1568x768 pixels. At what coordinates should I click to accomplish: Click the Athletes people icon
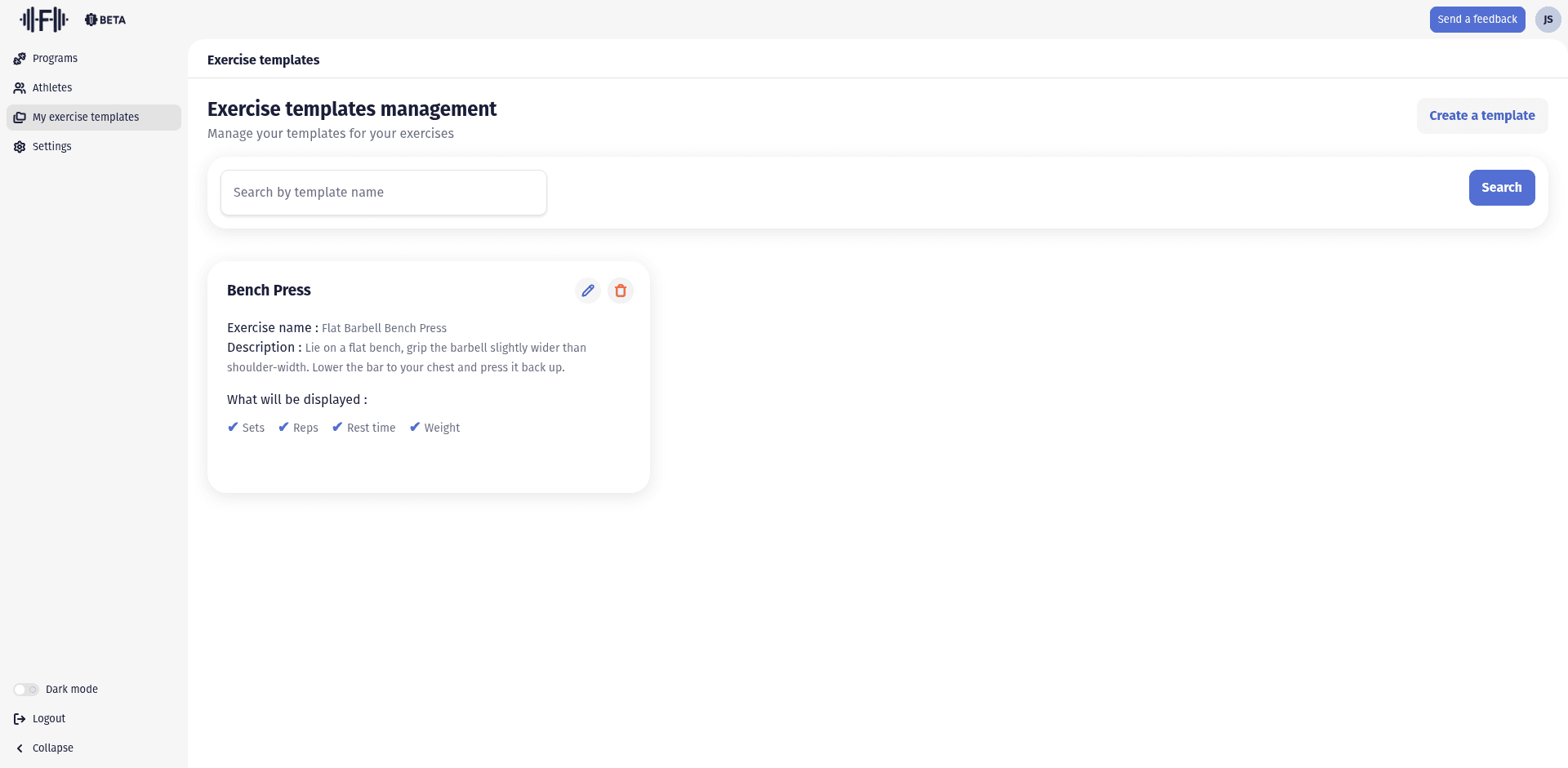pyautogui.click(x=20, y=88)
